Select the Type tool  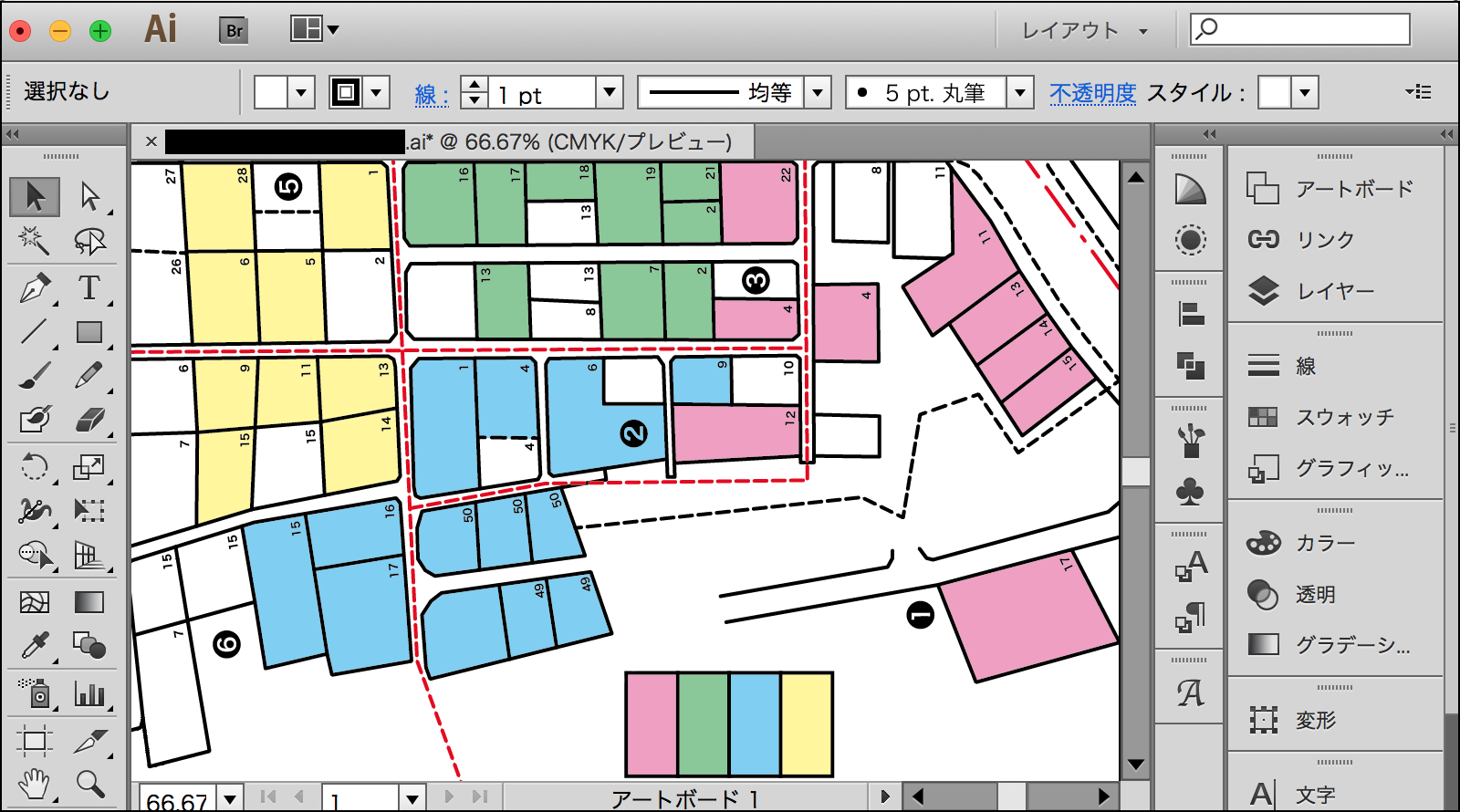[x=89, y=288]
